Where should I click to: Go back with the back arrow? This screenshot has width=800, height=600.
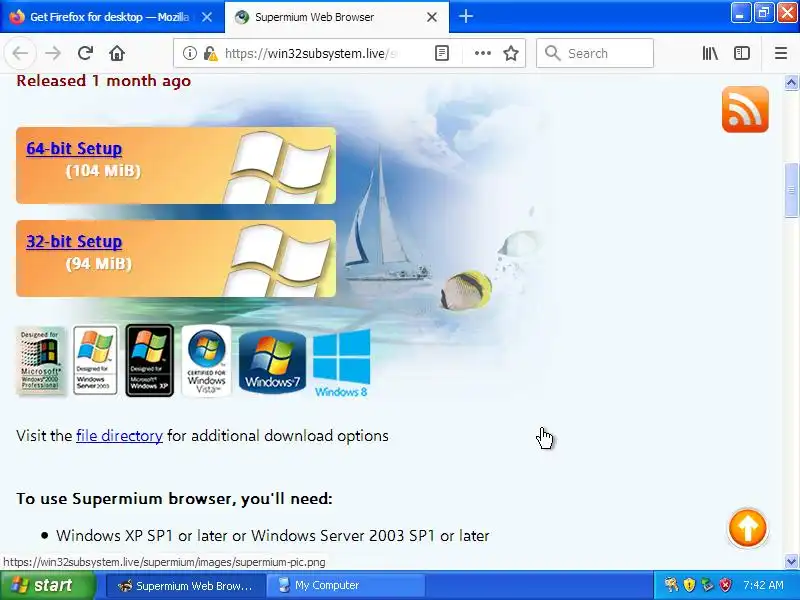click(20, 53)
